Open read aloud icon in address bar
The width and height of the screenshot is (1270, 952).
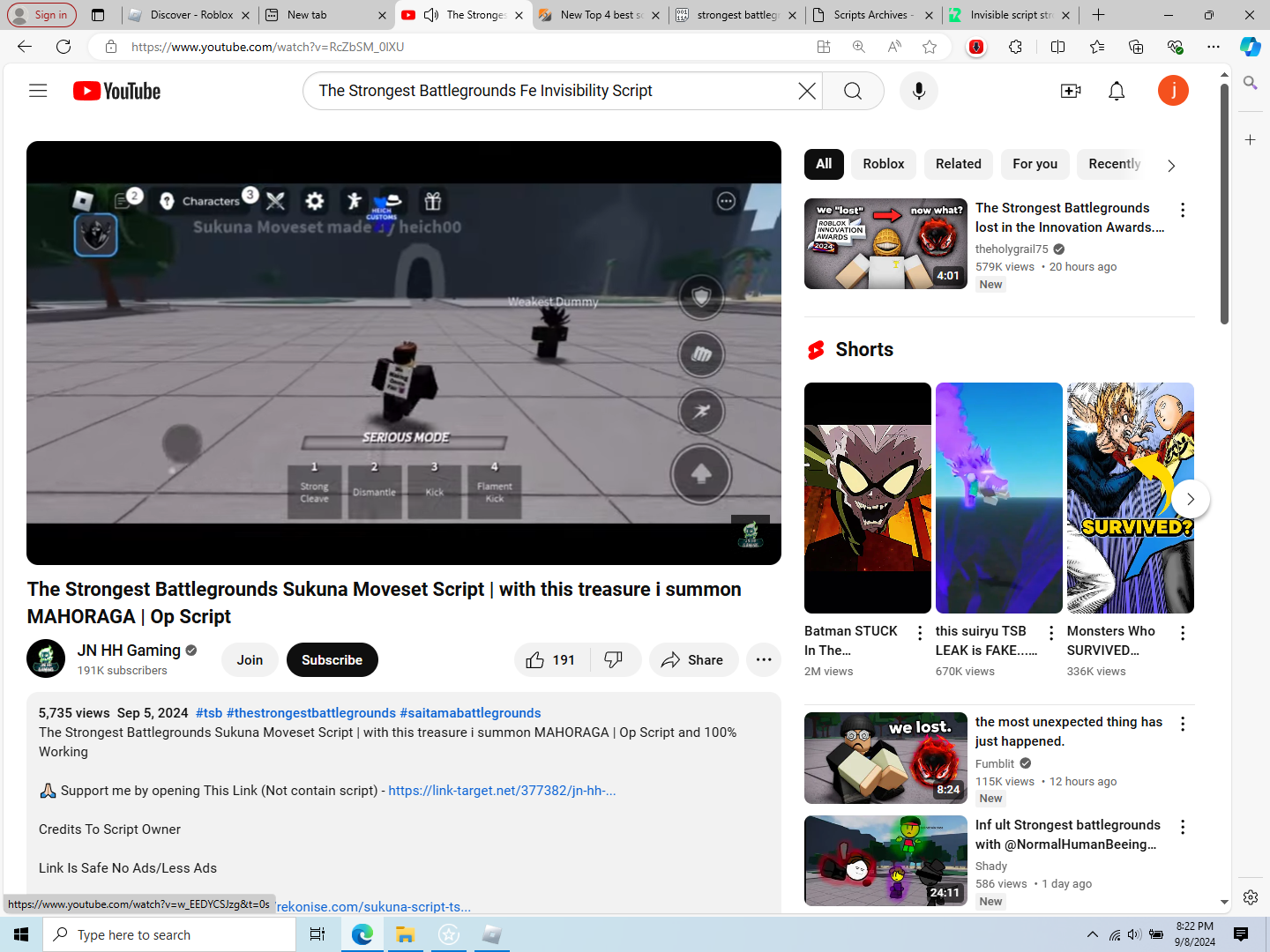click(x=894, y=47)
